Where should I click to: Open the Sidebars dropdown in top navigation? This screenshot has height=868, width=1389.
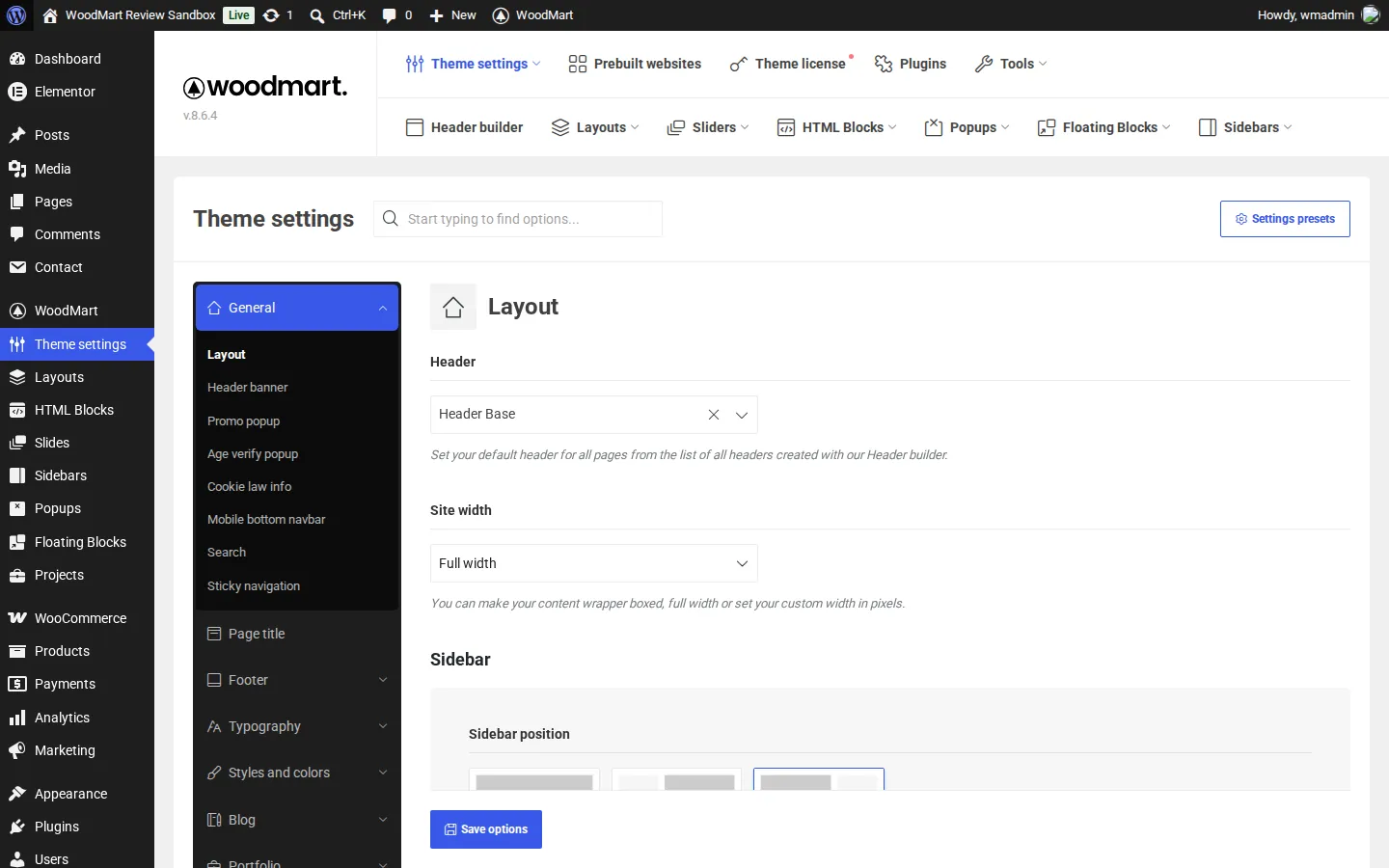click(x=1245, y=127)
